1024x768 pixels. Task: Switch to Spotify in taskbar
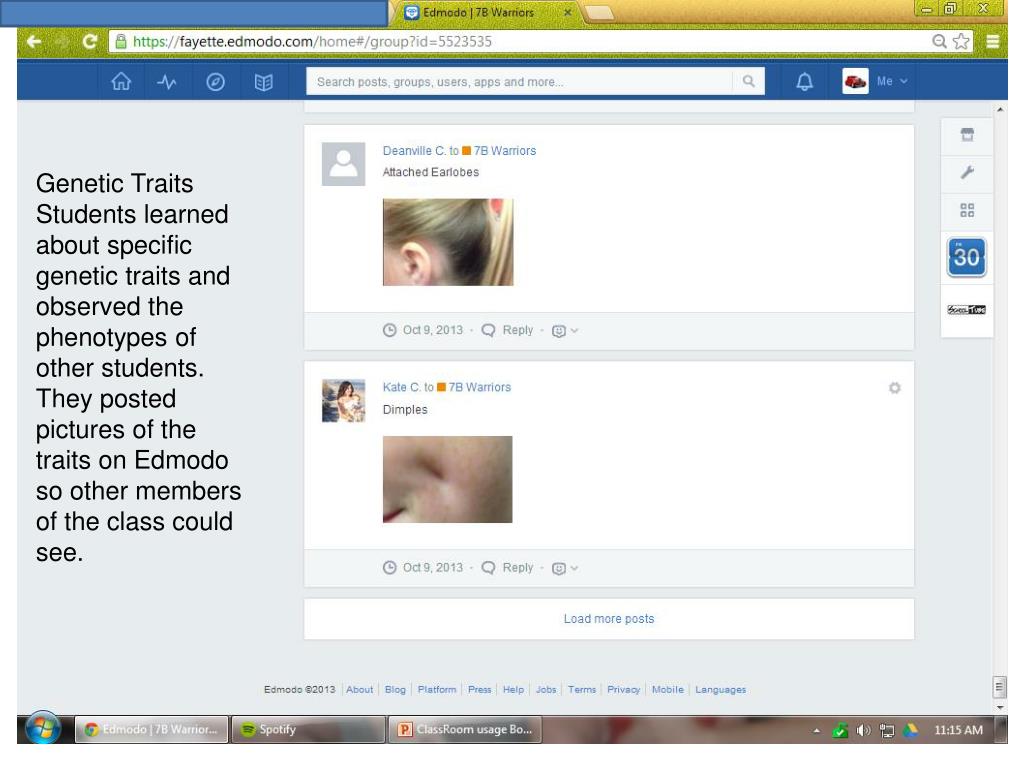(x=308, y=729)
